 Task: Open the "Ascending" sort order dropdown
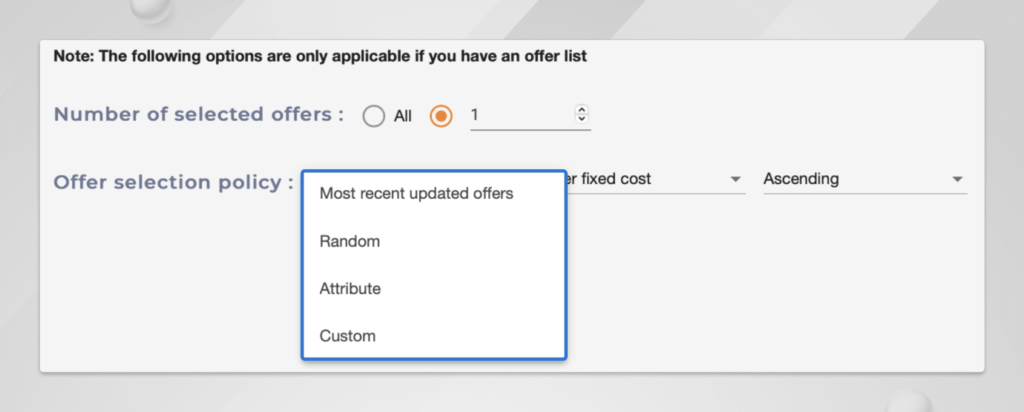click(x=850, y=179)
